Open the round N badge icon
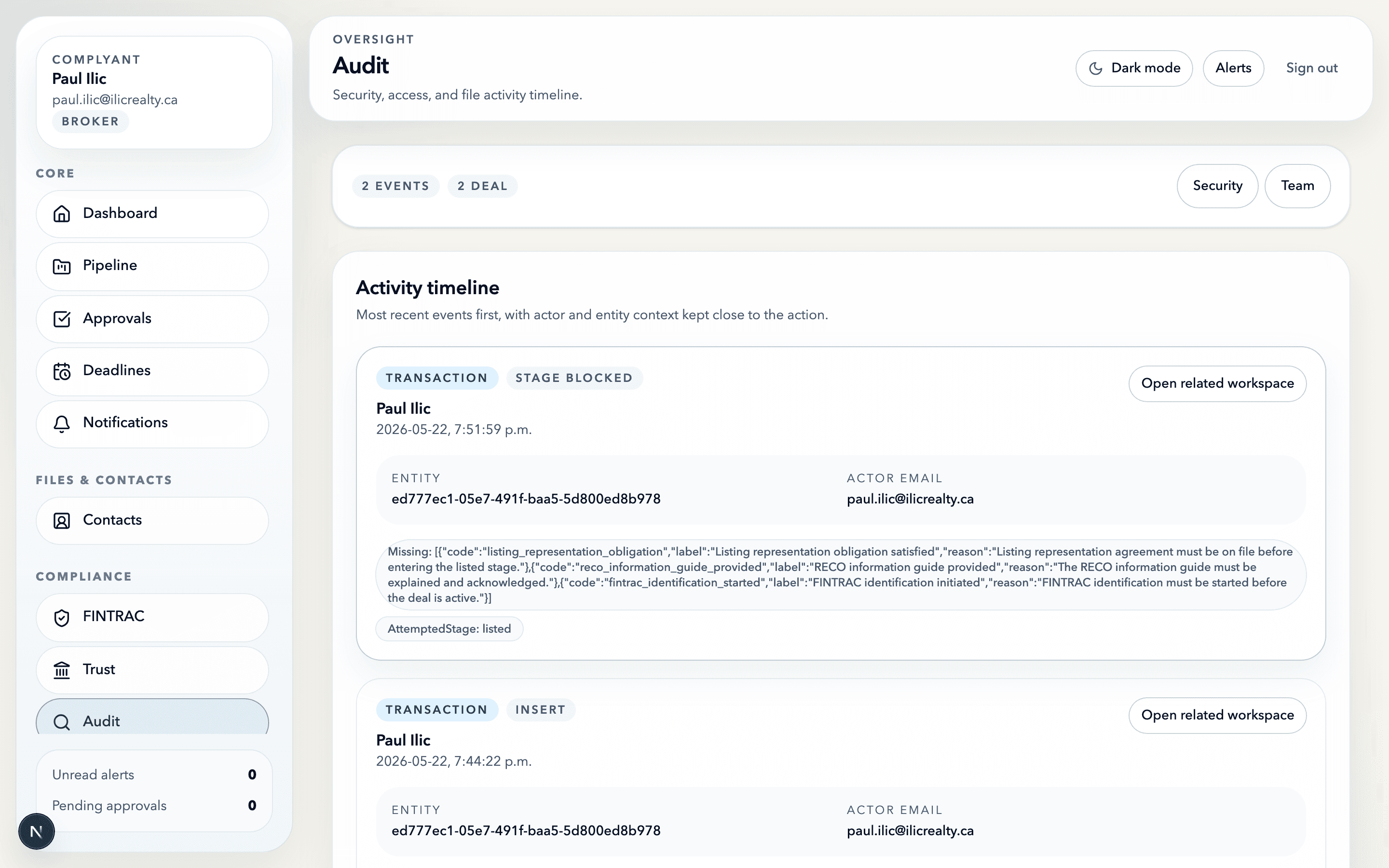 coord(36,831)
